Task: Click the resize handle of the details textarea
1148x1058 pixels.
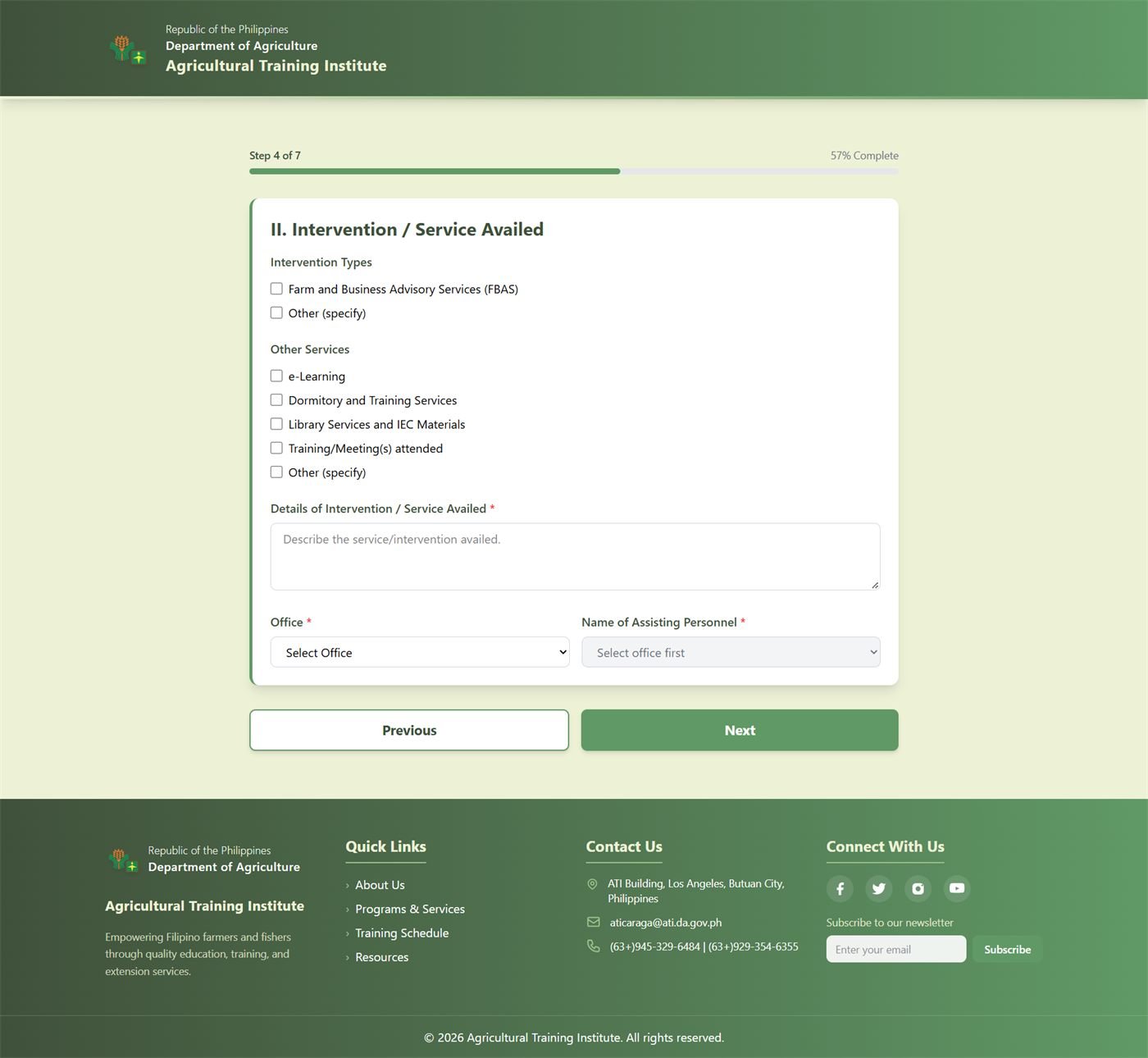Action: (x=875, y=585)
